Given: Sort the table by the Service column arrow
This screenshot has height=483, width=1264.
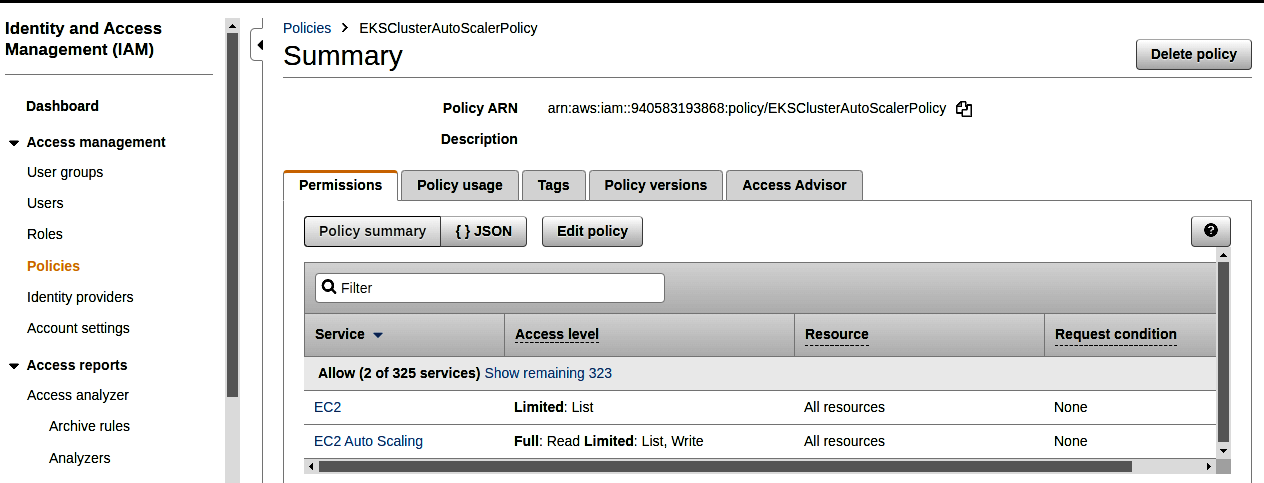Looking at the screenshot, I should point(378,335).
